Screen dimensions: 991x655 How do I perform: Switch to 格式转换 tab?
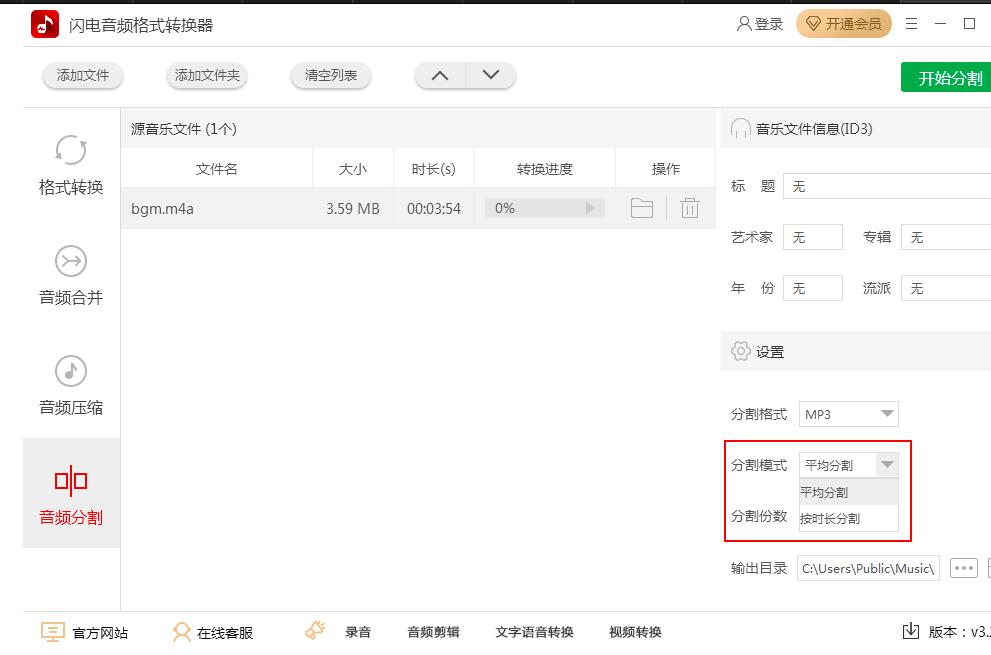71,164
